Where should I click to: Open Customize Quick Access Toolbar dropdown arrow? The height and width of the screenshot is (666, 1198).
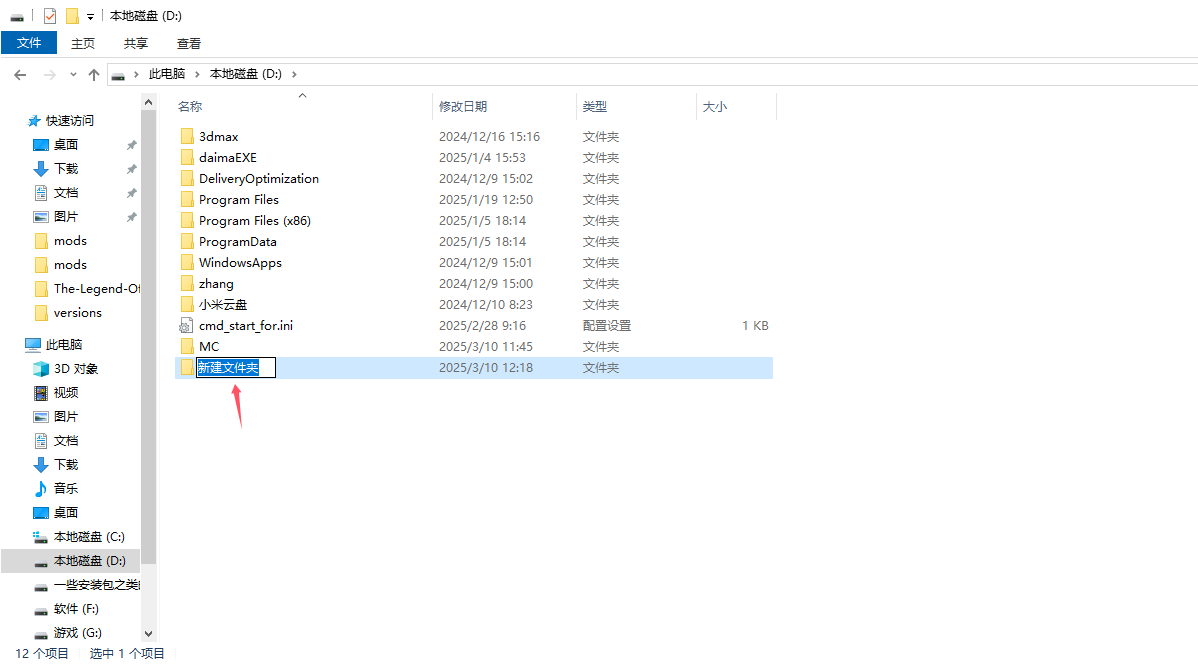point(90,17)
